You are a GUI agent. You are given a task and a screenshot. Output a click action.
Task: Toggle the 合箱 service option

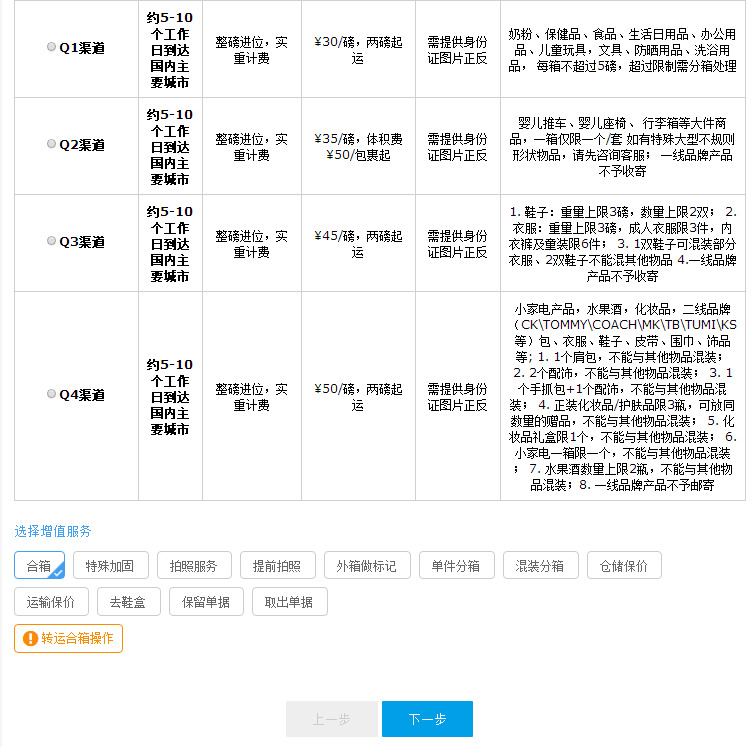coord(39,565)
